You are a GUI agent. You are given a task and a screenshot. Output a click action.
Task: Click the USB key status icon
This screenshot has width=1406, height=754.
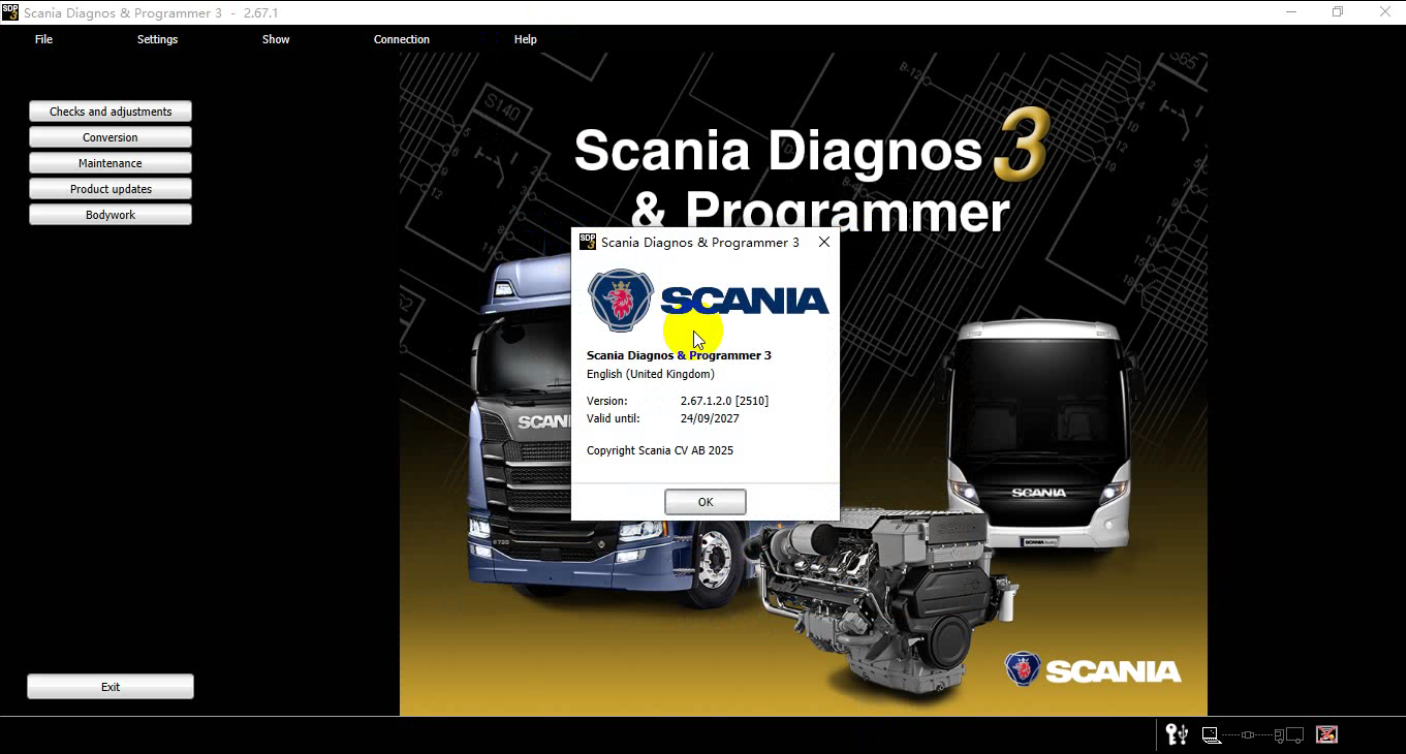tap(1177, 735)
